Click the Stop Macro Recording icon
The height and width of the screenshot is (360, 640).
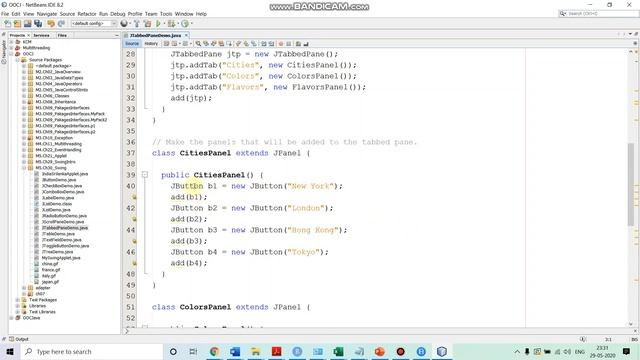click(289, 44)
